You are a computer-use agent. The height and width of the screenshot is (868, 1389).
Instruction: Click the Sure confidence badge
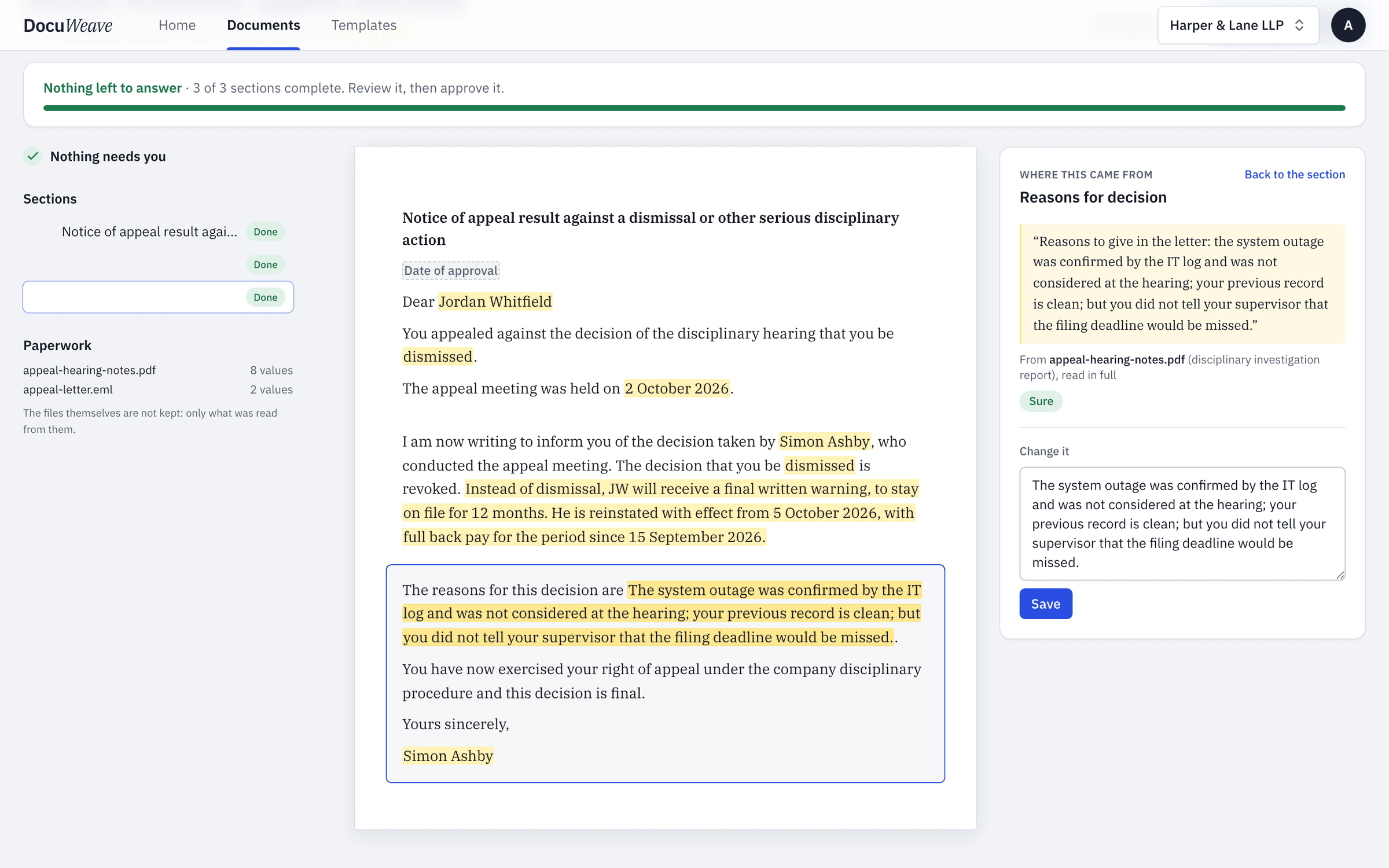[1041, 401]
